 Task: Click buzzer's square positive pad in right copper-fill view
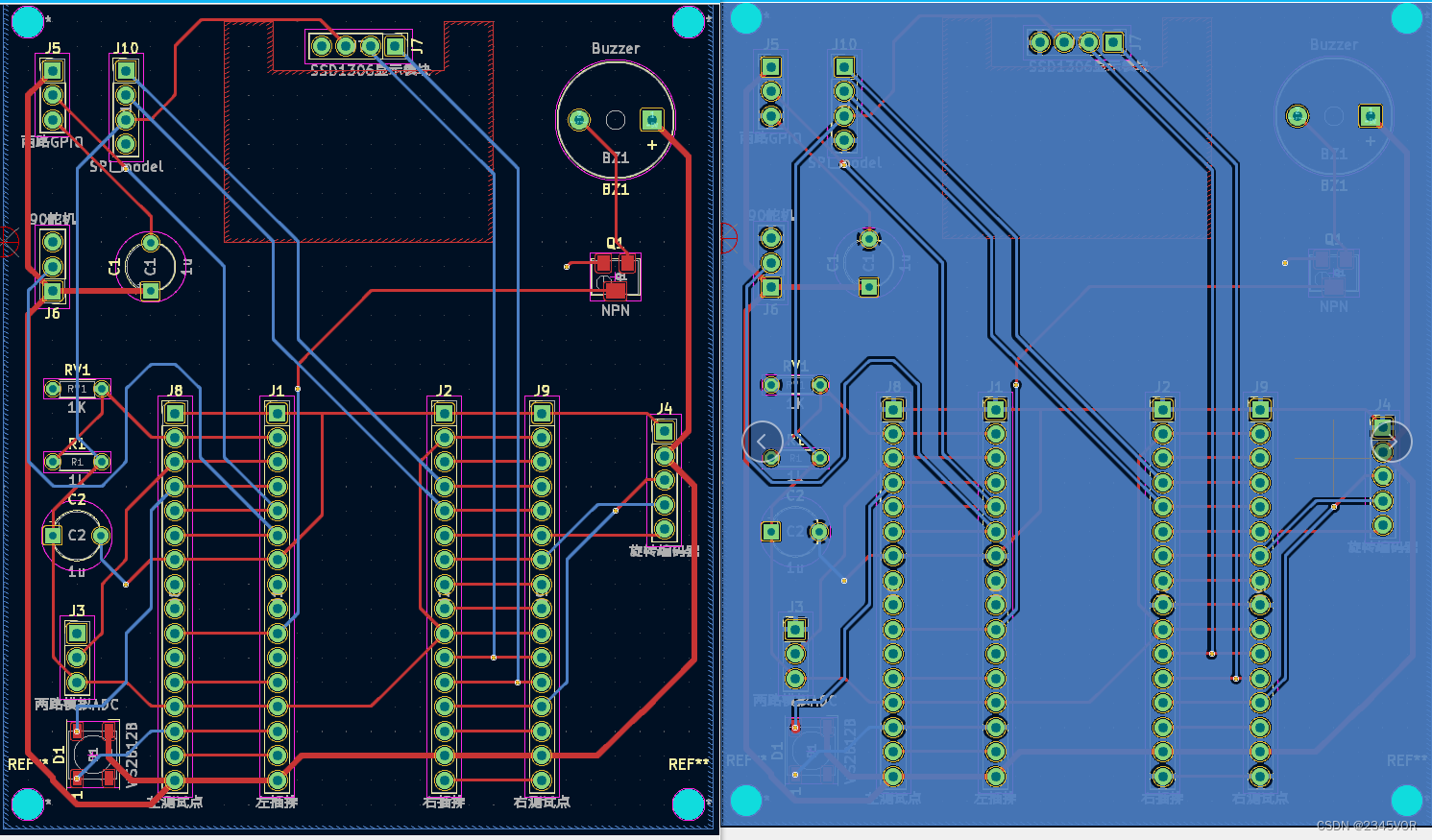coord(1371,116)
